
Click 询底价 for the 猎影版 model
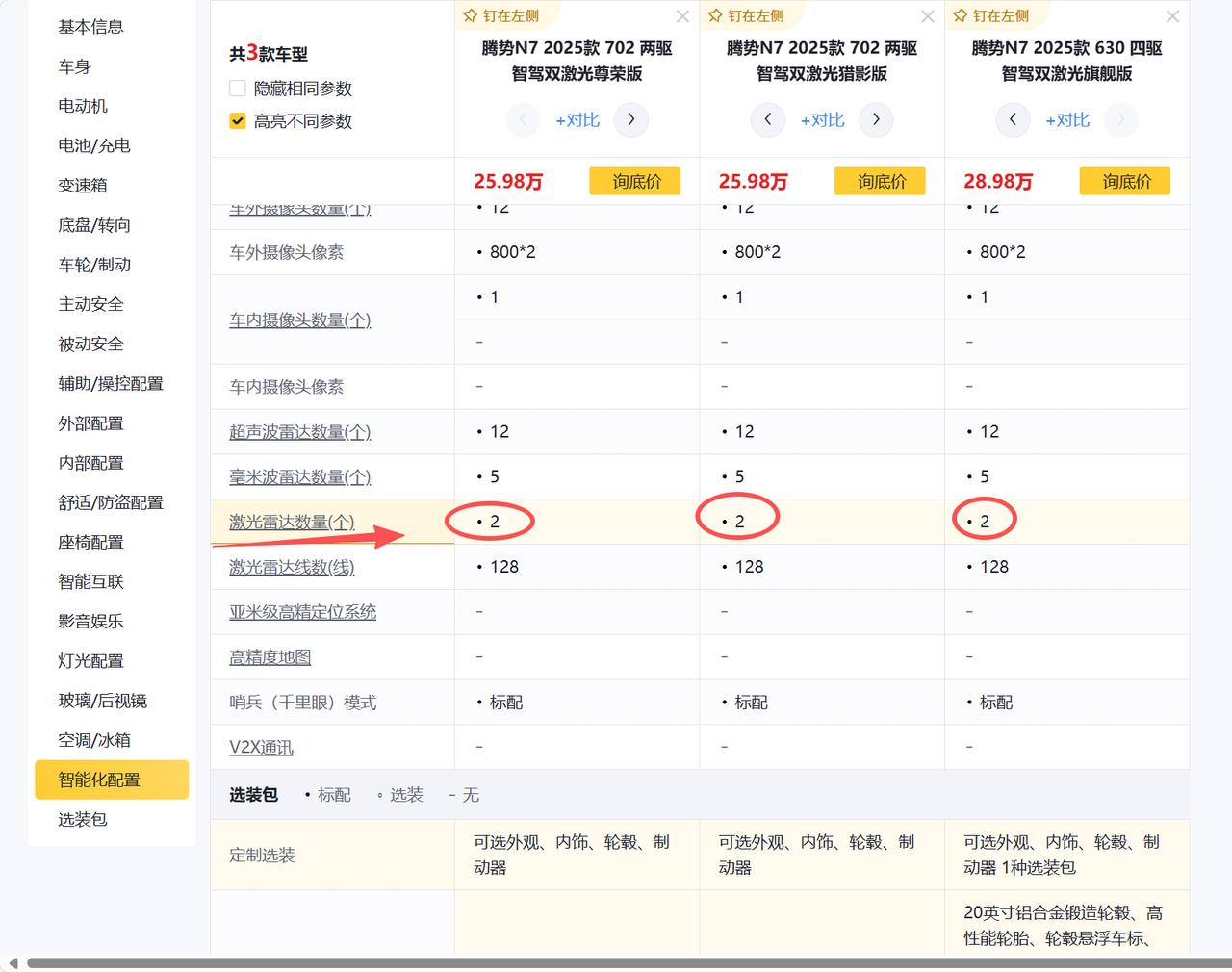coord(880,181)
